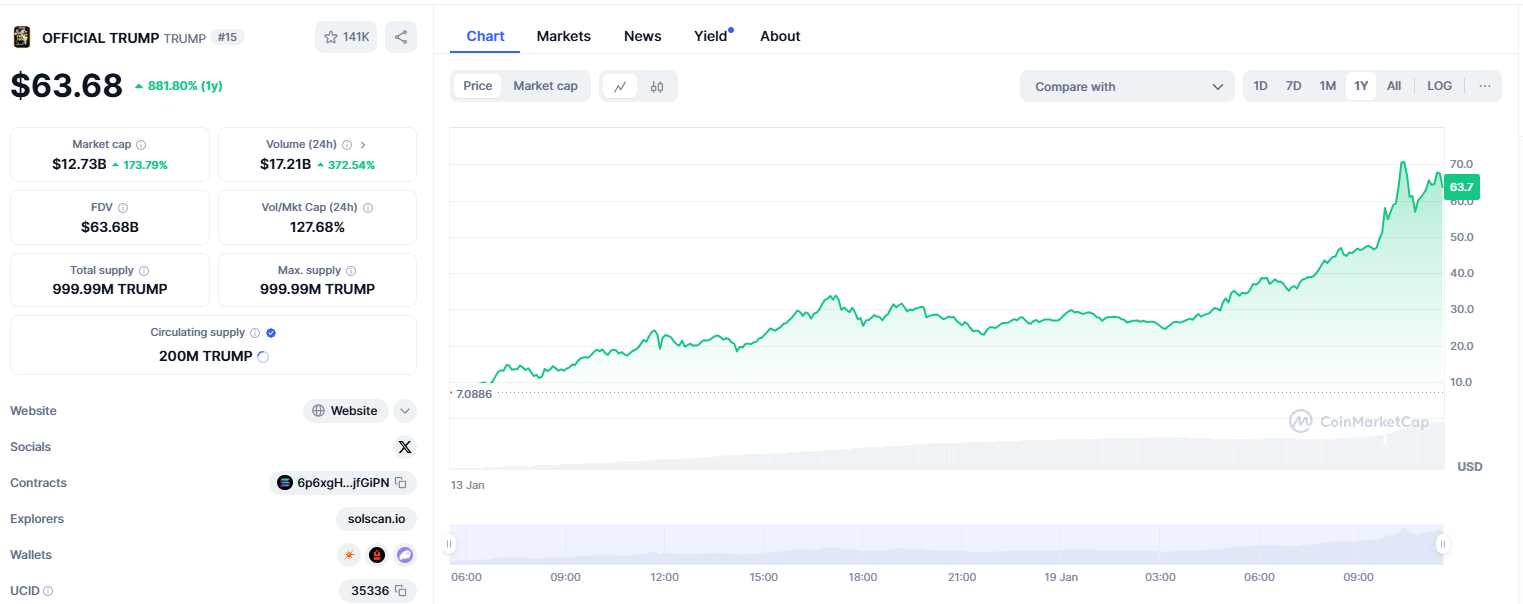Click the $63.68 price value
This screenshot has width=1523, height=604.
pyautogui.click(x=67, y=85)
